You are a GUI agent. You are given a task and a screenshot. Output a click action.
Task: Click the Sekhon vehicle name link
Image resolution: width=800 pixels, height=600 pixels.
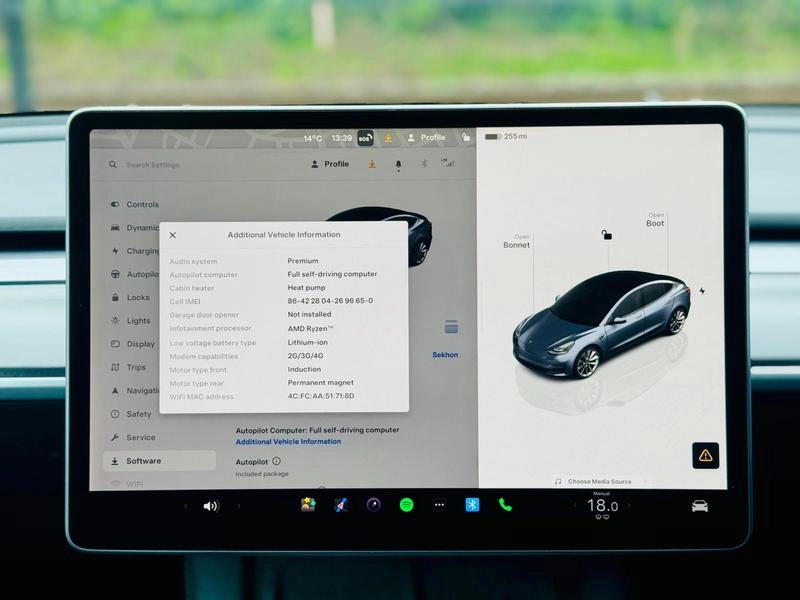445,355
